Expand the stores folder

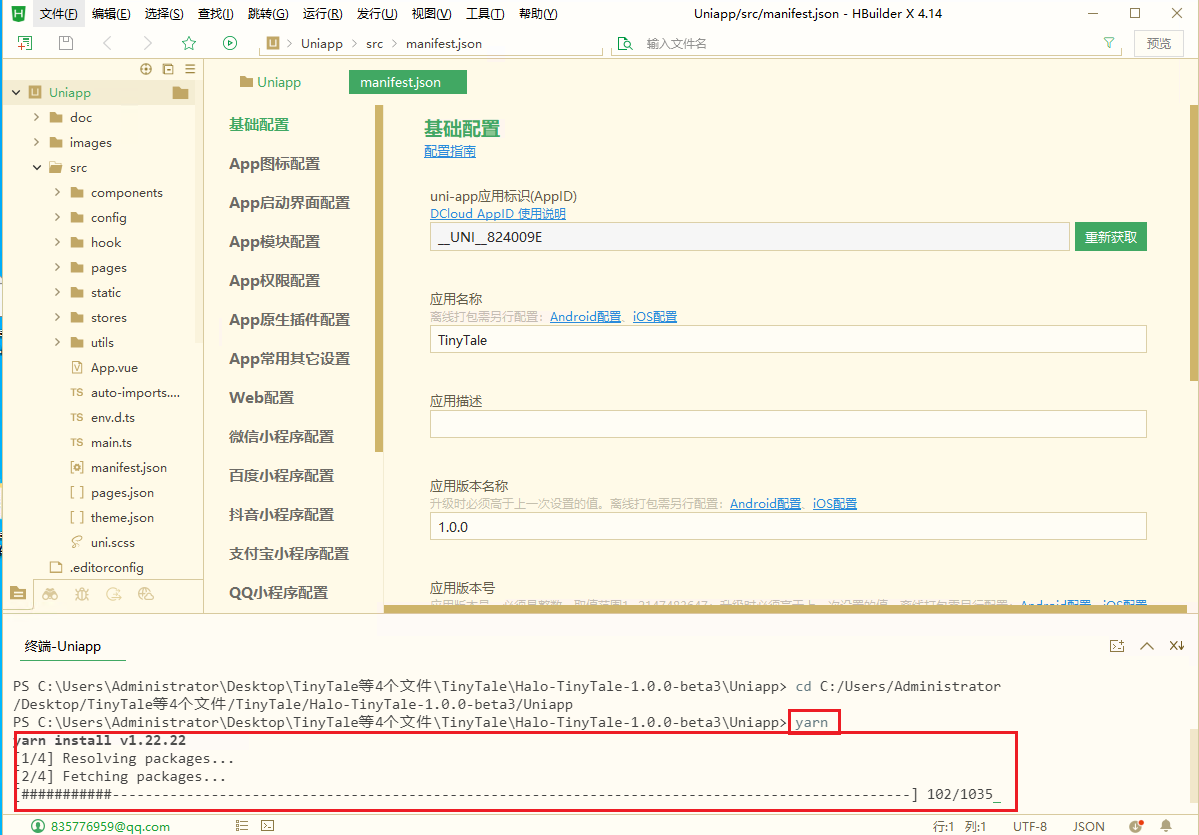[57, 317]
